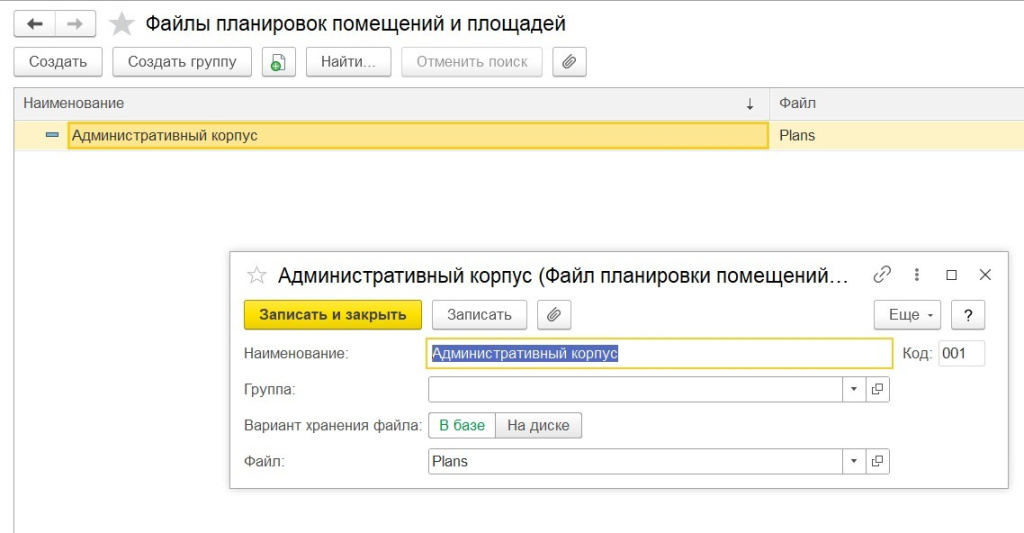Click the get link chain icon
Image resolution: width=1024 pixels, height=533 pixels.
(882, 275)
